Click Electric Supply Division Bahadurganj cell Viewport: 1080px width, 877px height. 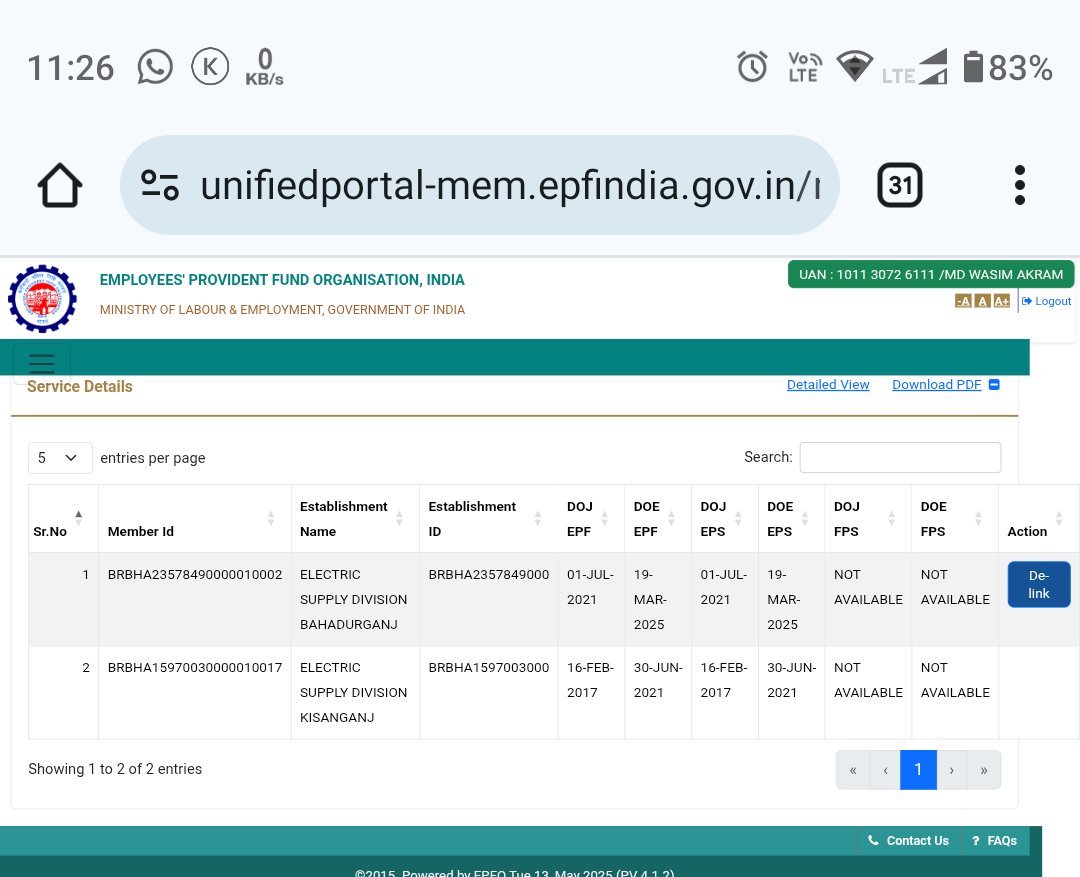(353, 599)
